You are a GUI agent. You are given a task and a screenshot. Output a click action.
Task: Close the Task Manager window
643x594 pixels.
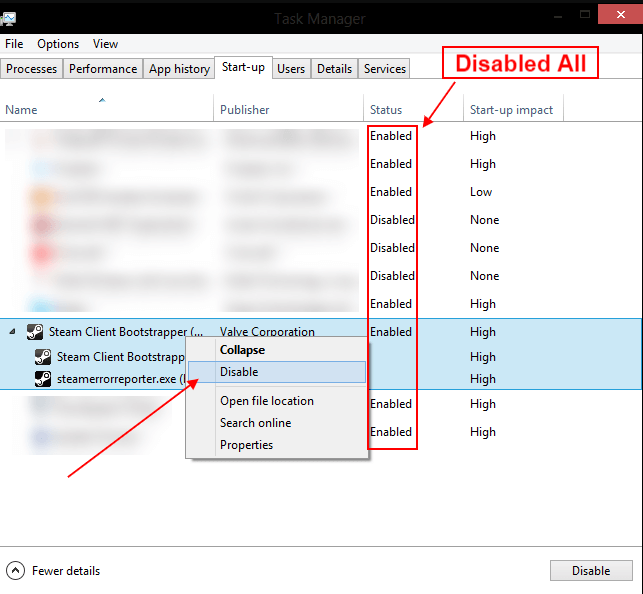click(x=620, y=15)
